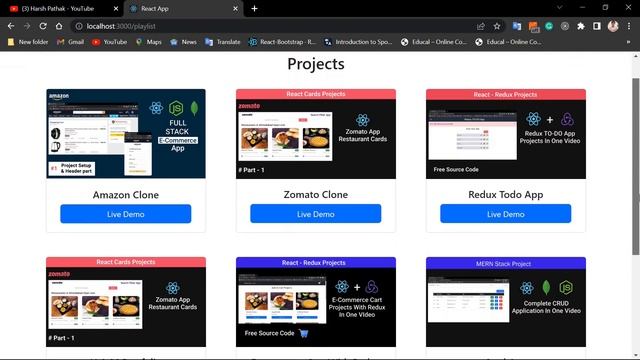Open the browser home page icon
The height and width of the screenshot is (360, 640).
pyautogui.click(x=59, y=26)
